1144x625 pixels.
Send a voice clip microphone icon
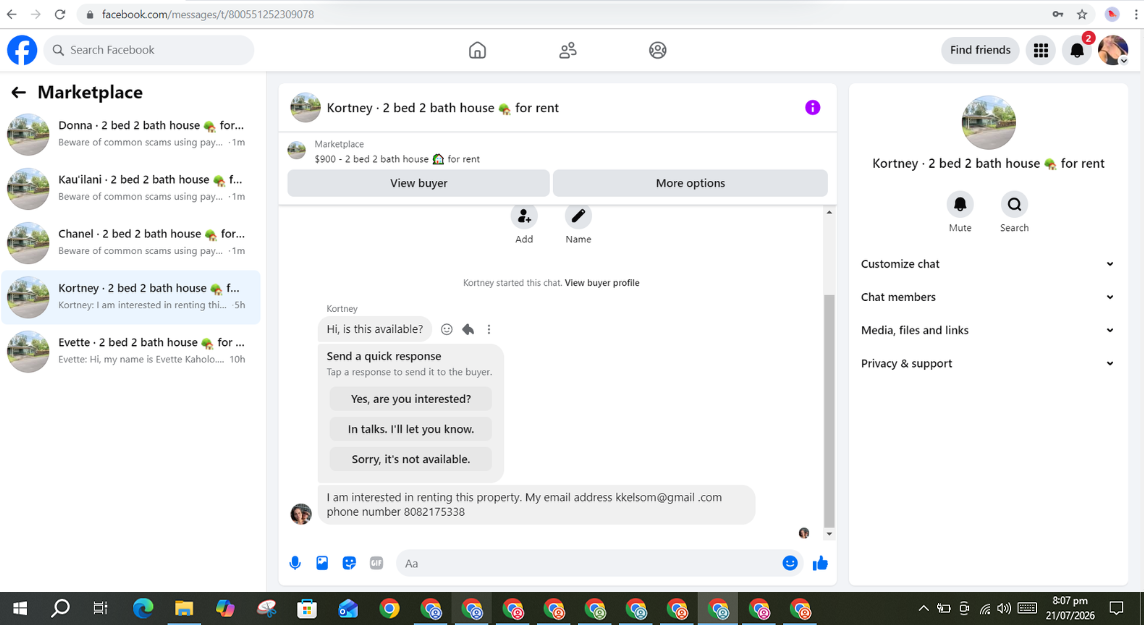coord(295,563)
